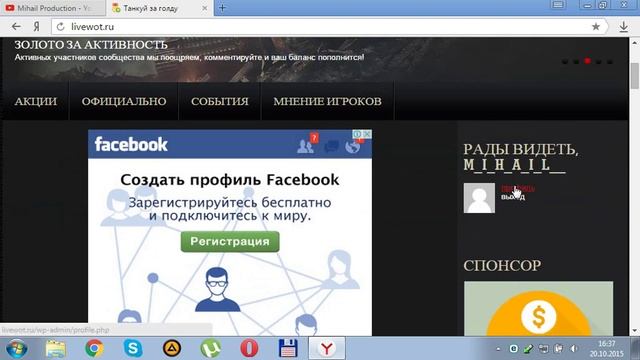
Task: Open AIMP player from the taskbar
Action: [172, 349]
